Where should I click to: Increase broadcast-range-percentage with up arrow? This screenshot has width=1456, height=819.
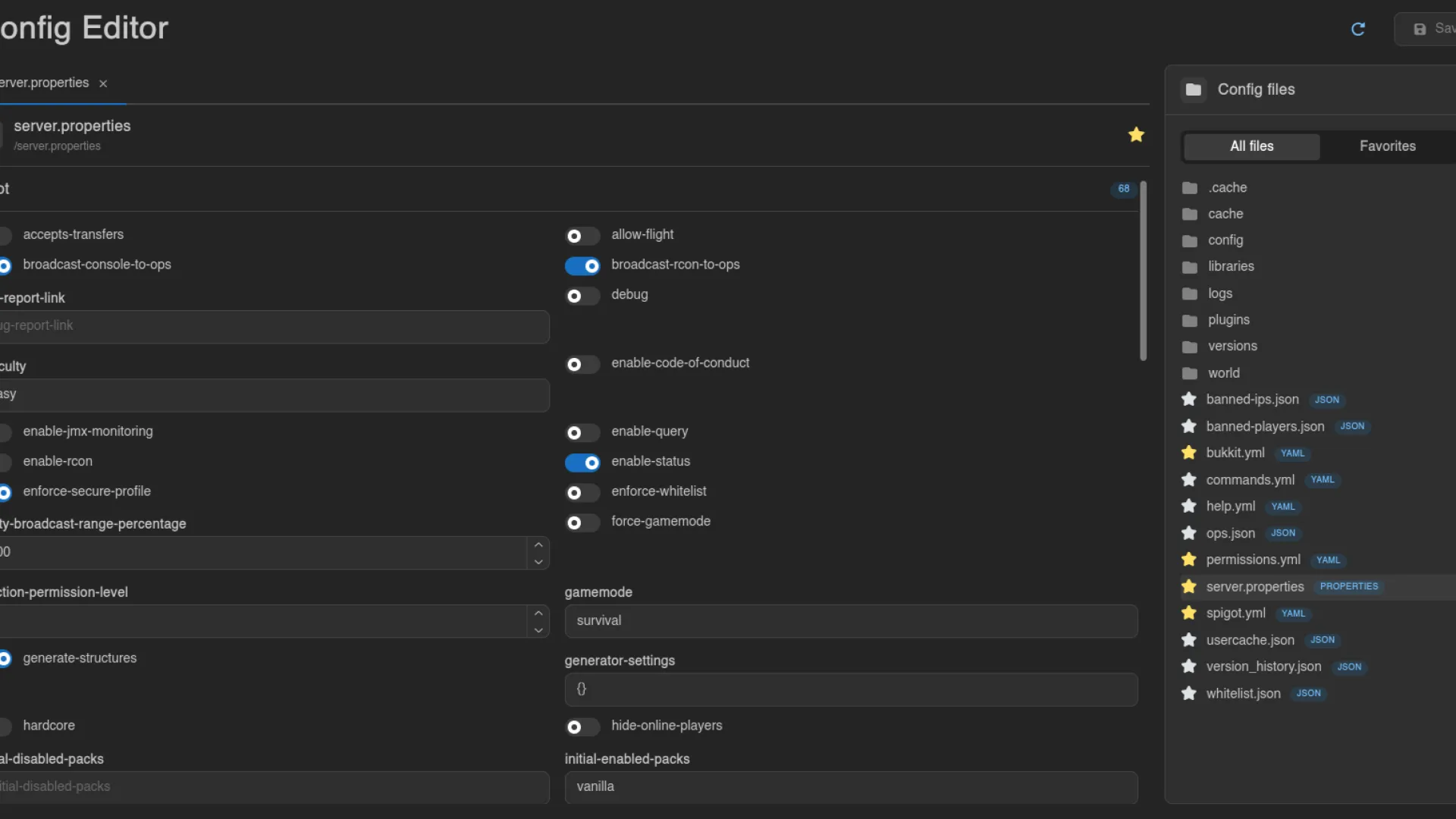(x=538, y=544)
